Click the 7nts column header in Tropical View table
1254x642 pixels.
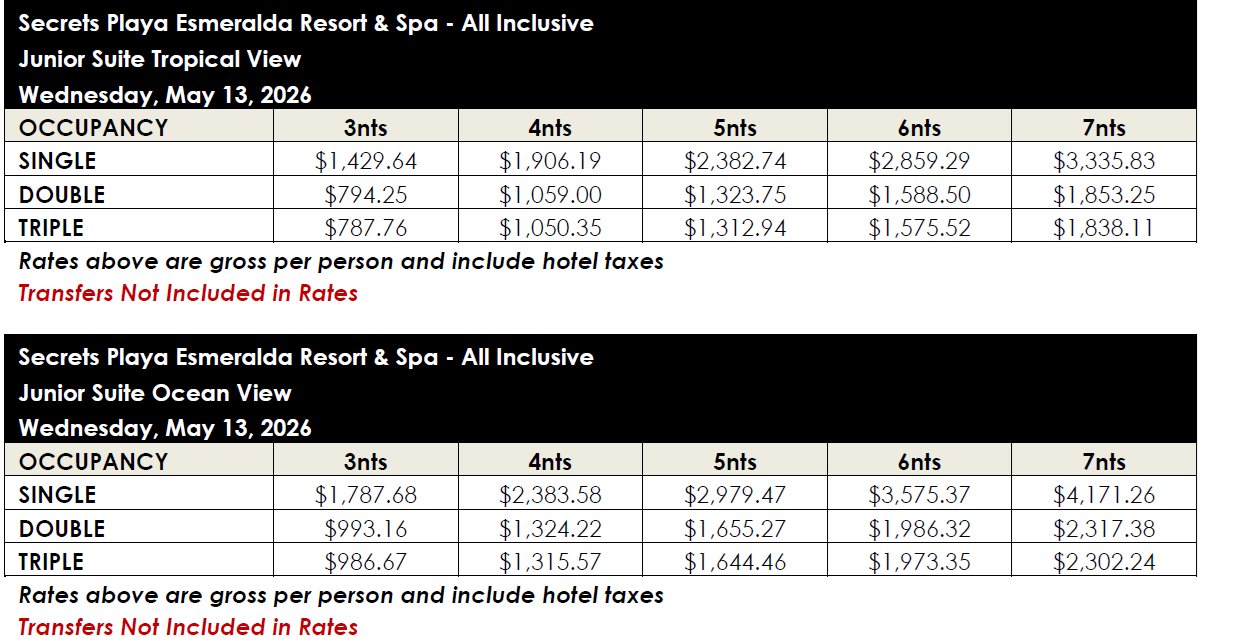[x=1104, y=128]
